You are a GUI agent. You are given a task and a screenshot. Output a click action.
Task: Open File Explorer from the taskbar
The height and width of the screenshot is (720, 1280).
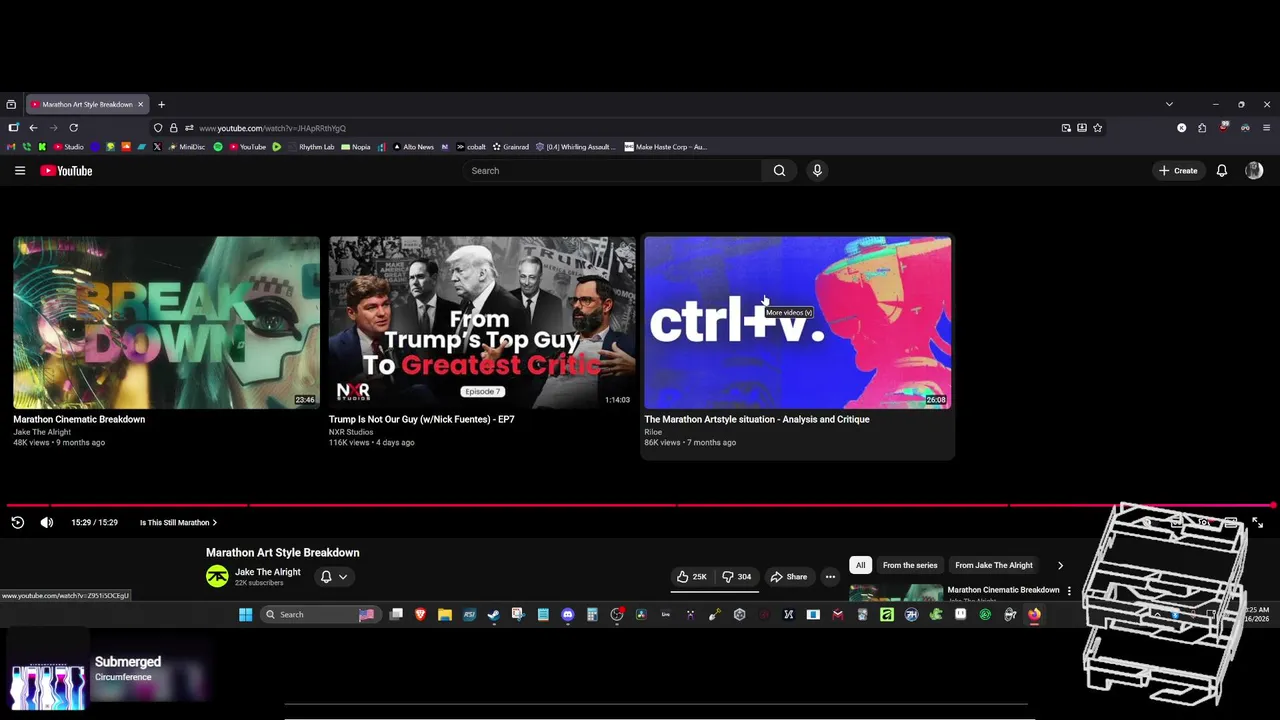point(445,615)
